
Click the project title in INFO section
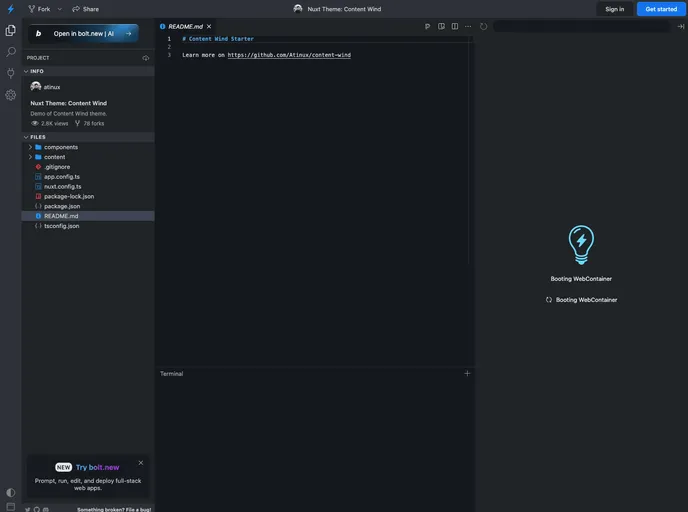68,103
